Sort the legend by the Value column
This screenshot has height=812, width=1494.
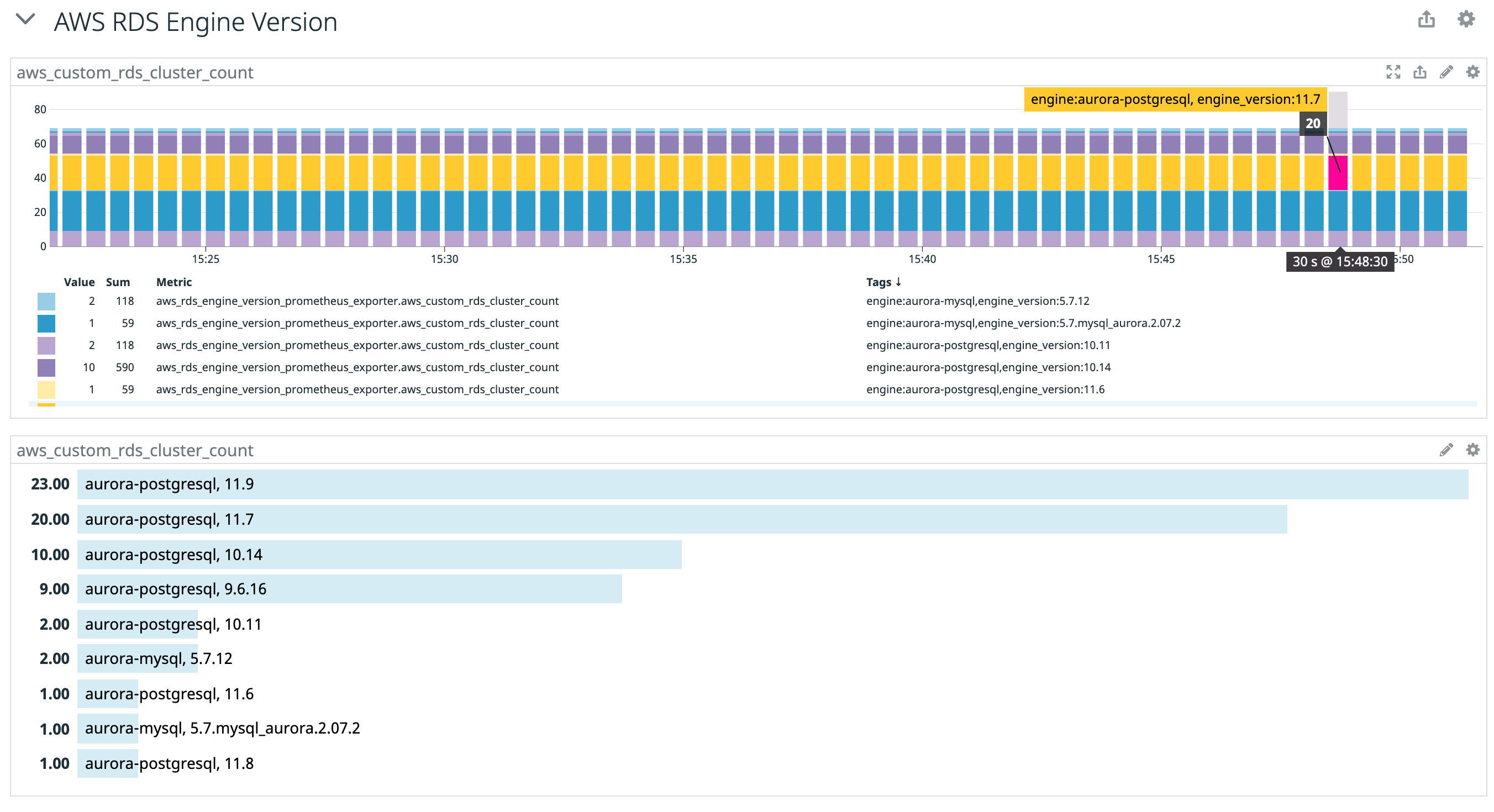point(79,282)
